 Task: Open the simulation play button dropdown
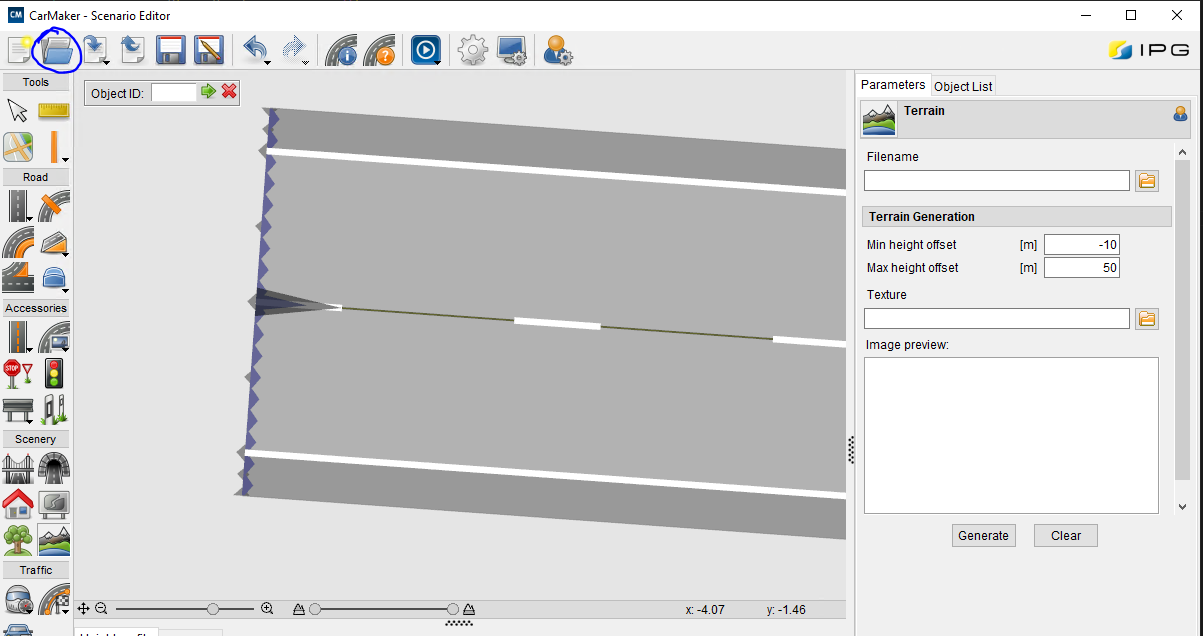point(438,64)
